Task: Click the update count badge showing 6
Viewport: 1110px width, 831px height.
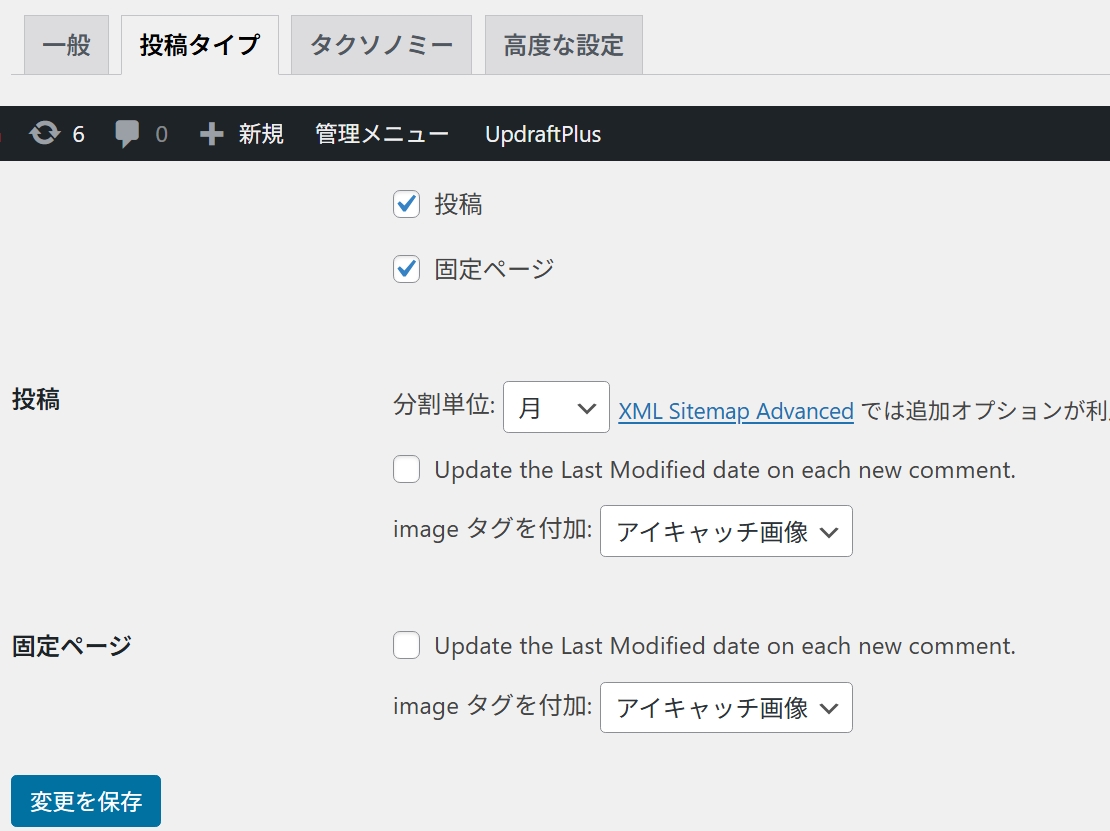Action: [81, 133]
